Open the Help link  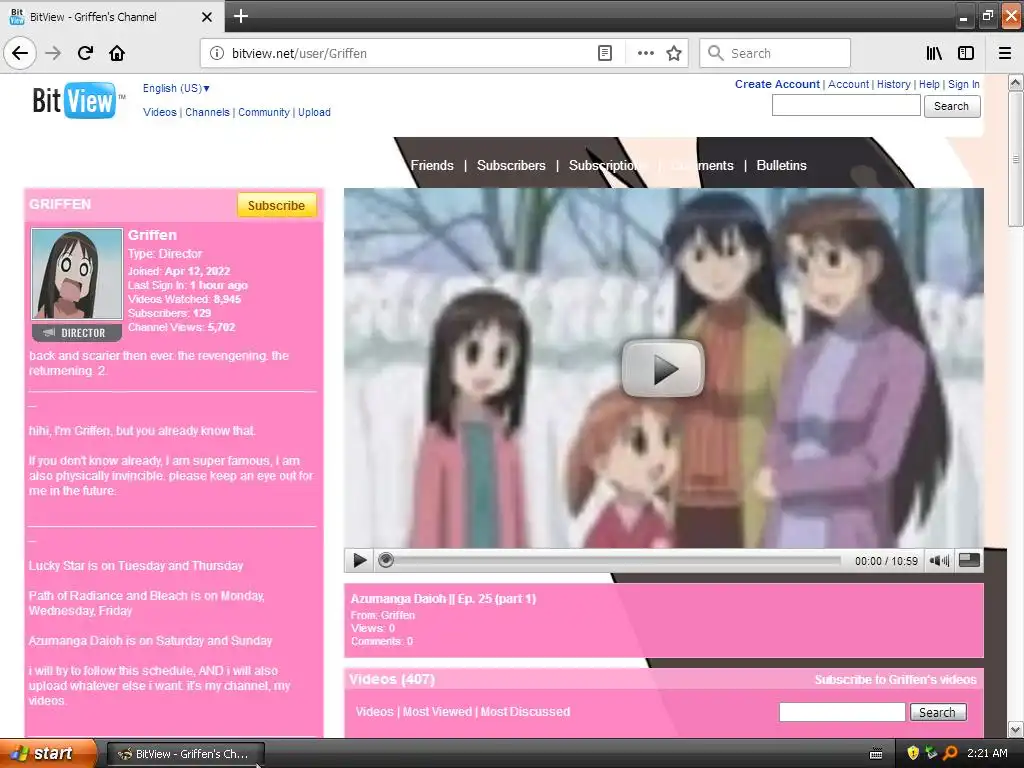(929, 84)
